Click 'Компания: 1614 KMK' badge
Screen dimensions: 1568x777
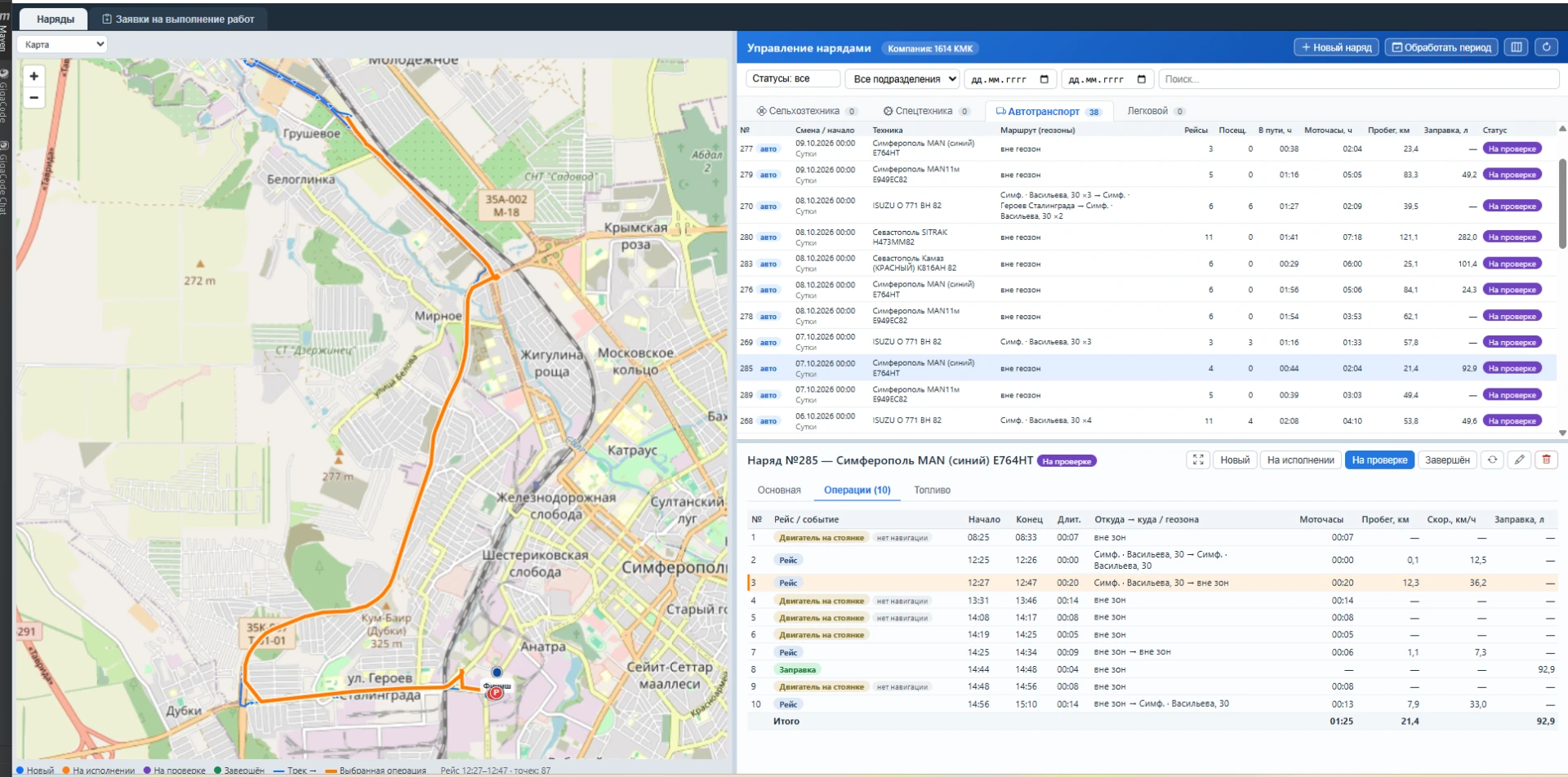pyautogui.click(x=930, y=48)
